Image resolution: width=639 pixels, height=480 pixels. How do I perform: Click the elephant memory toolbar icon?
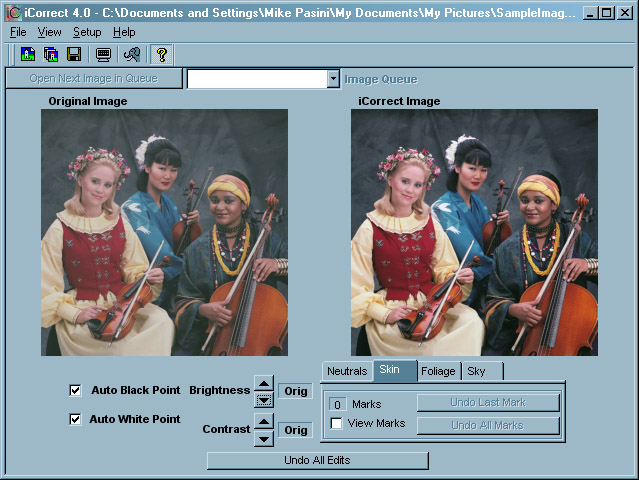(131, 54)
